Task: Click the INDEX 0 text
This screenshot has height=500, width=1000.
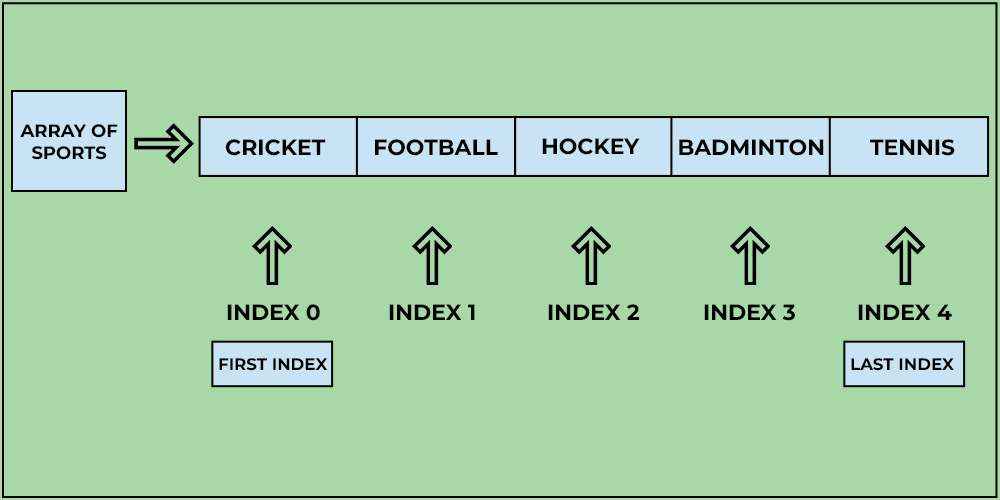Action: [x=273, y=312]
